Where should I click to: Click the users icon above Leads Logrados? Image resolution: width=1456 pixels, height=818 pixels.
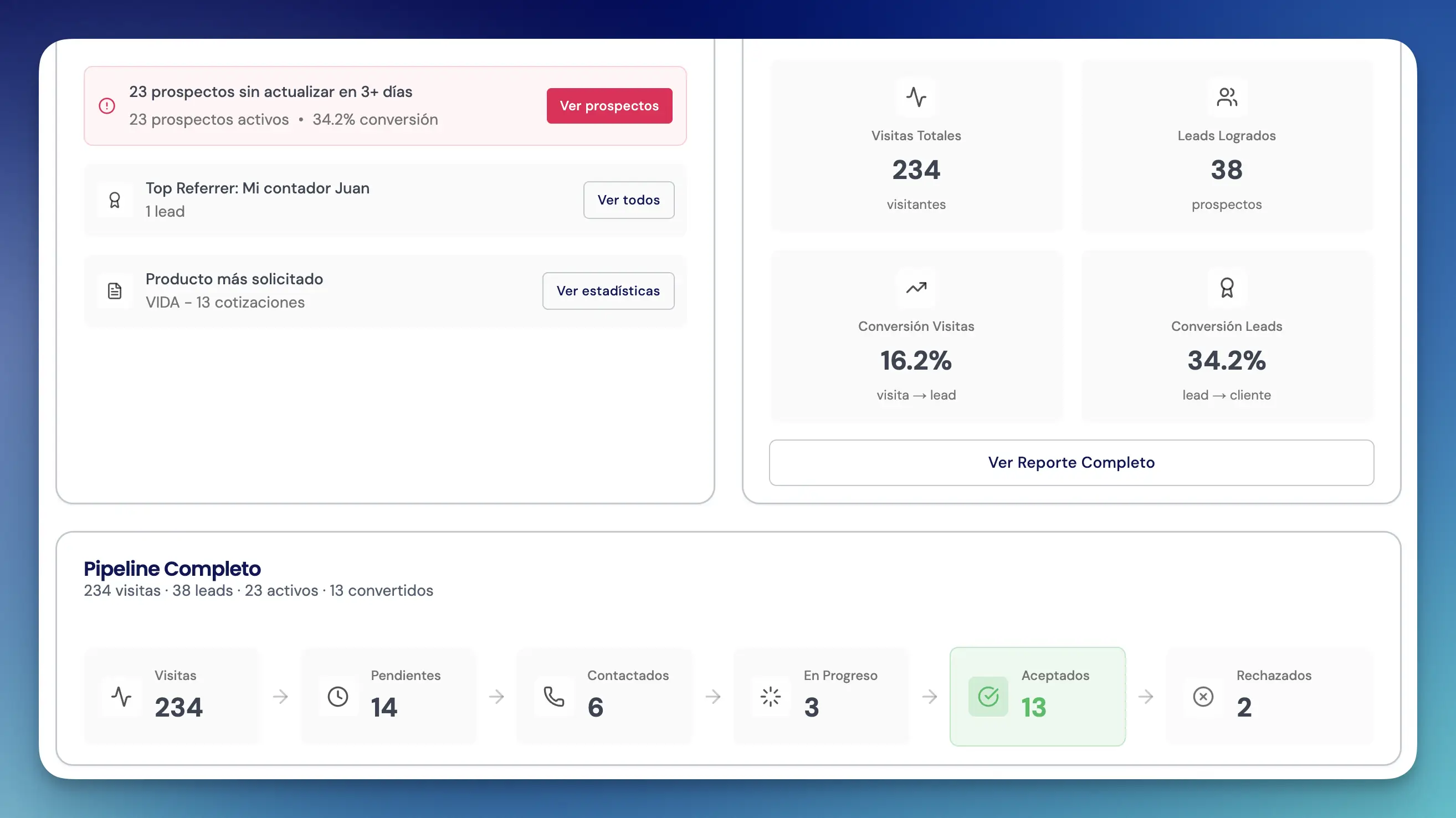[1227, 96]
